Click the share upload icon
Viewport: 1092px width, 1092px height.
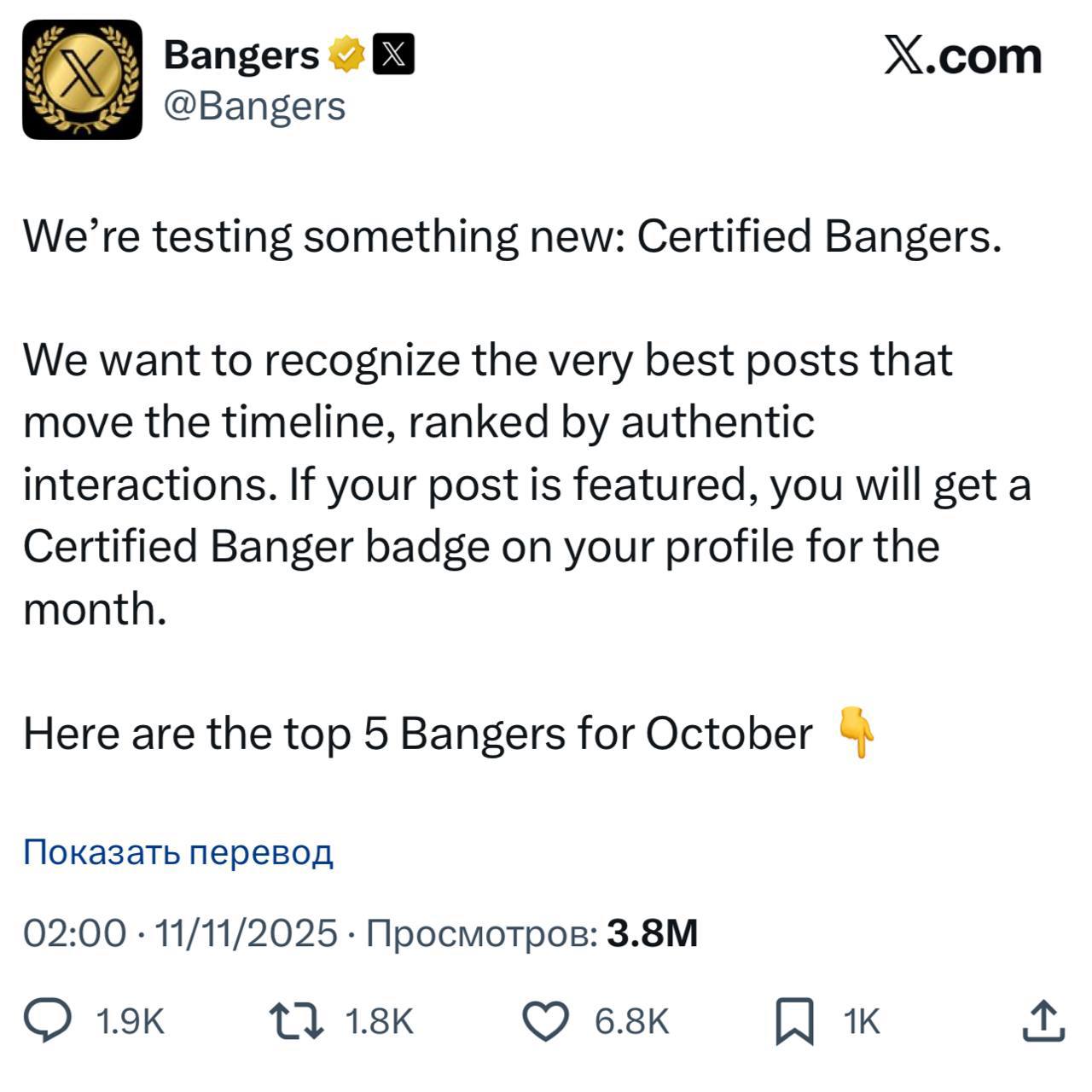click(x=1043, y=1021)
